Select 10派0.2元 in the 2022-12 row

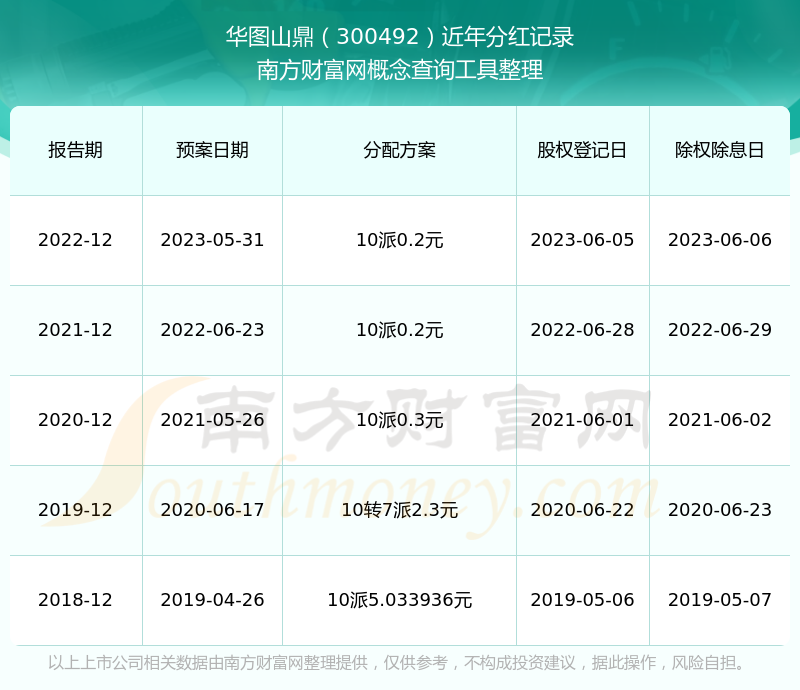(x=399, y=240)
